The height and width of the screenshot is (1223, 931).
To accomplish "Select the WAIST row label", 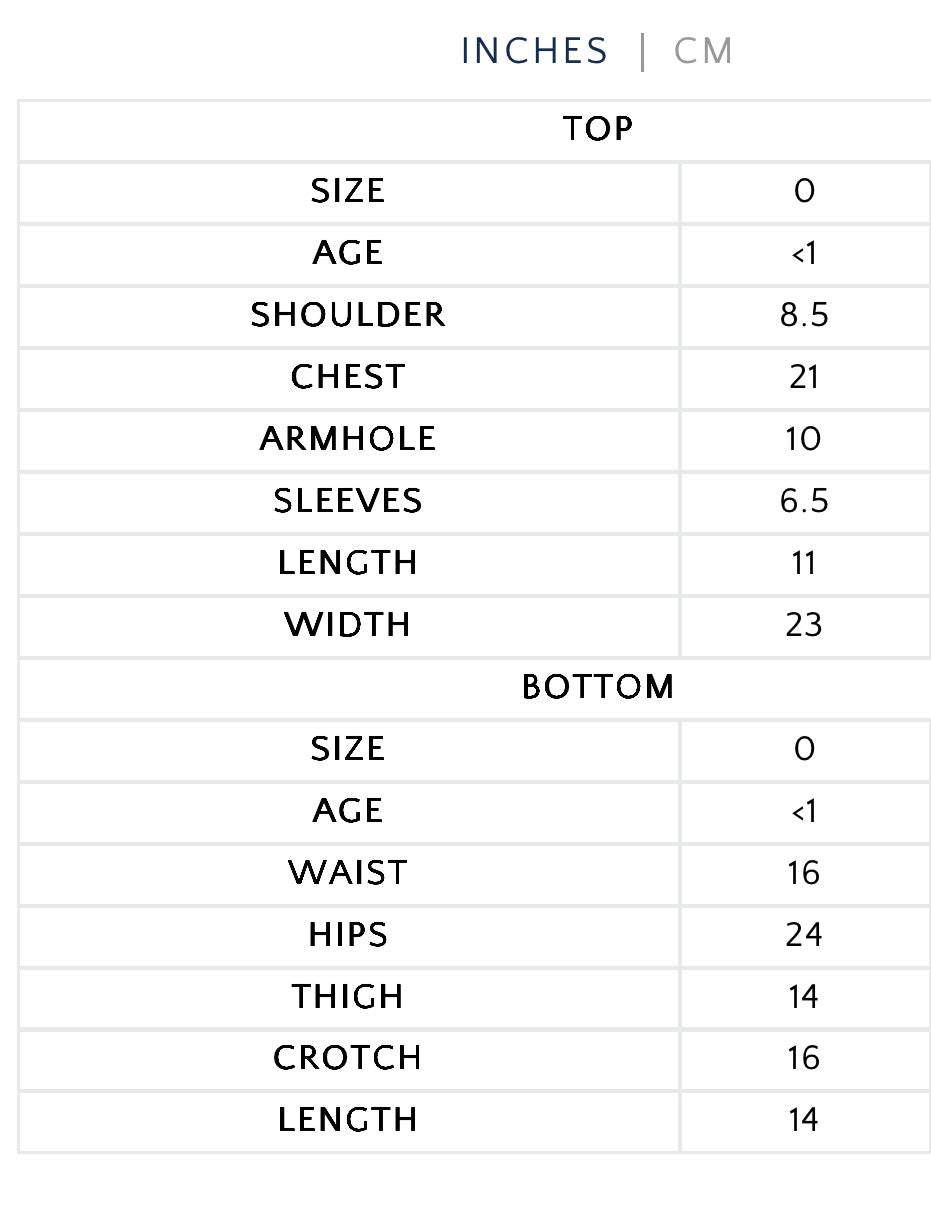I will pos(348,873).
